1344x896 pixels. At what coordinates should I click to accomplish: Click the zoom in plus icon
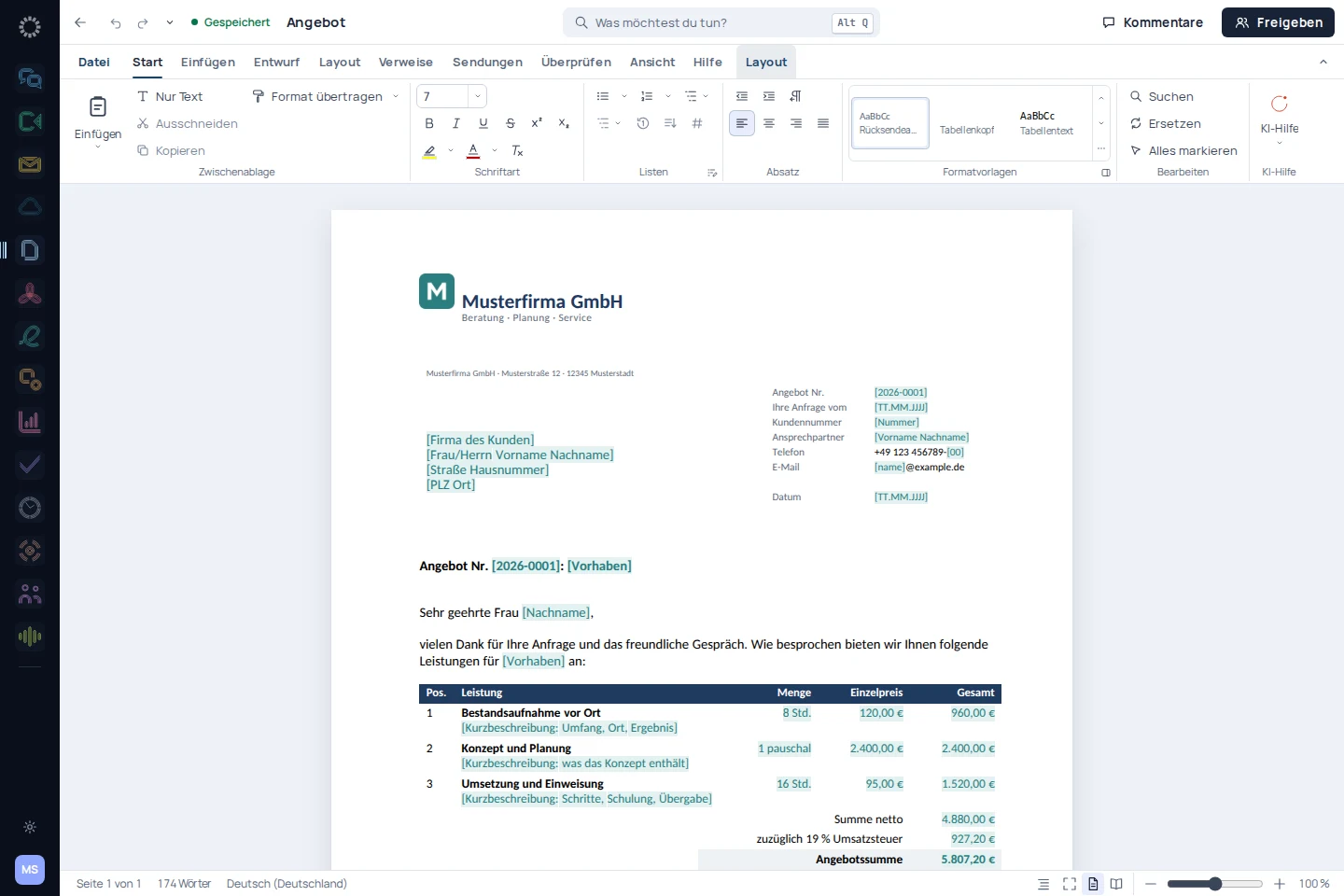tap(1280, 884)
